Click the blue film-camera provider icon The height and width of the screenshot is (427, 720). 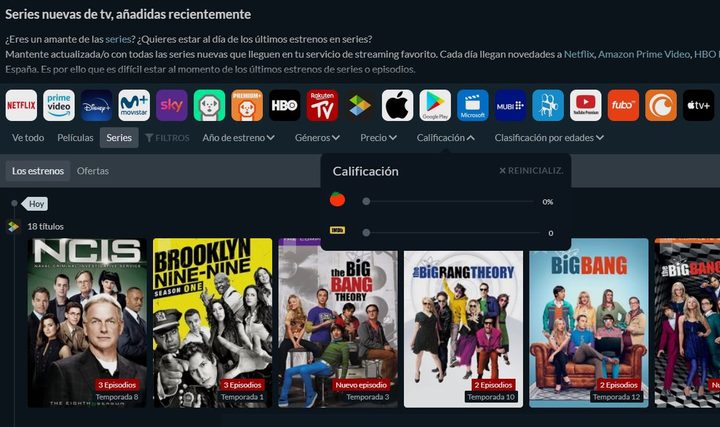(x=548, y=105)
